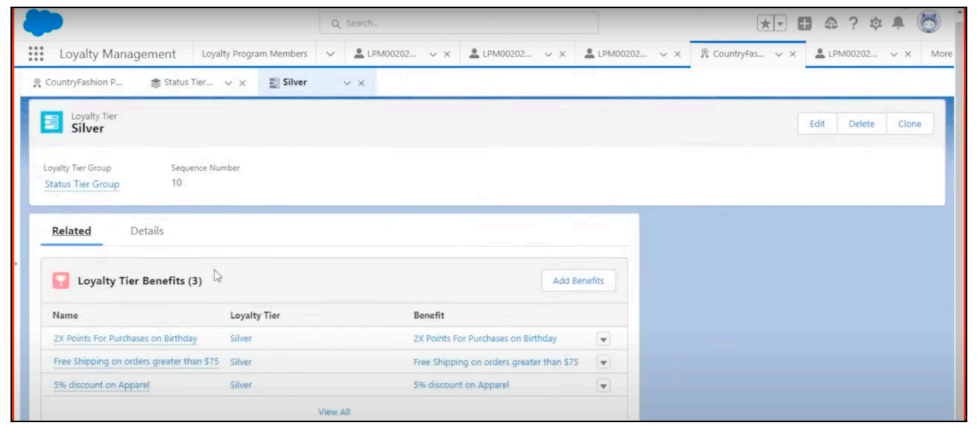
Task: Click the Salesforce cloud logo
Action: coord(42,21)
